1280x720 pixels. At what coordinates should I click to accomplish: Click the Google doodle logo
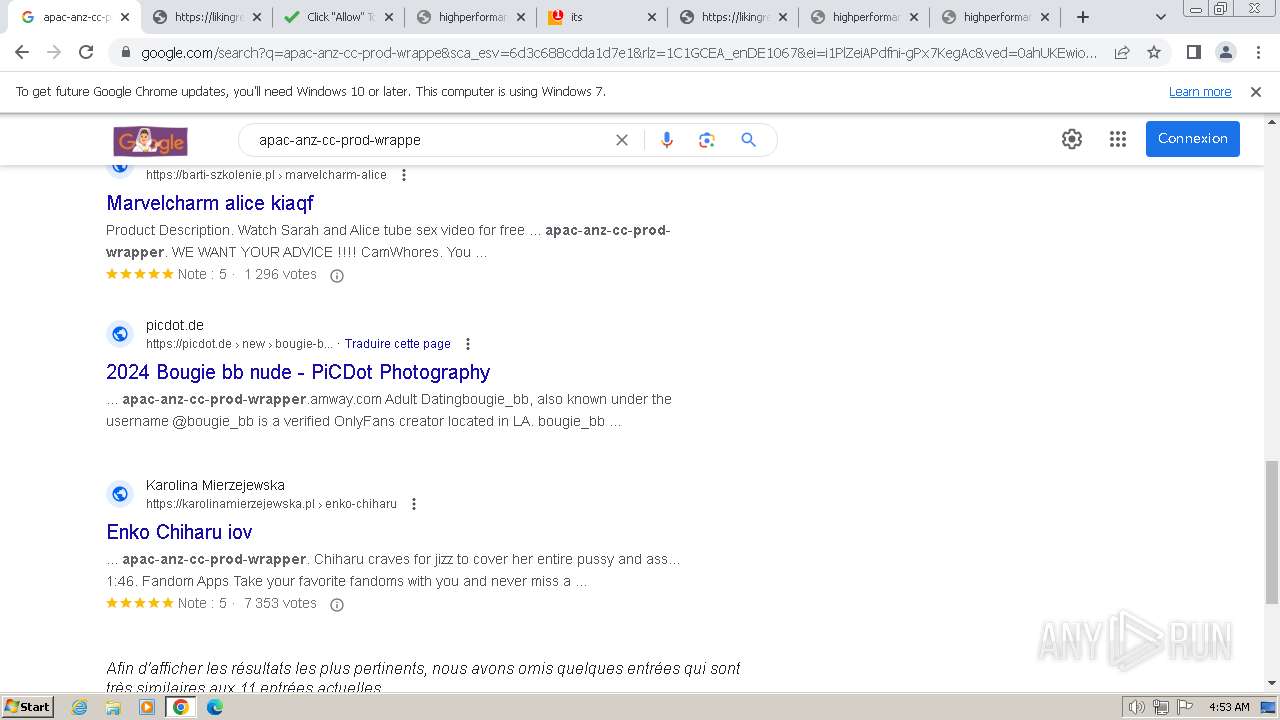click(150, 140)
